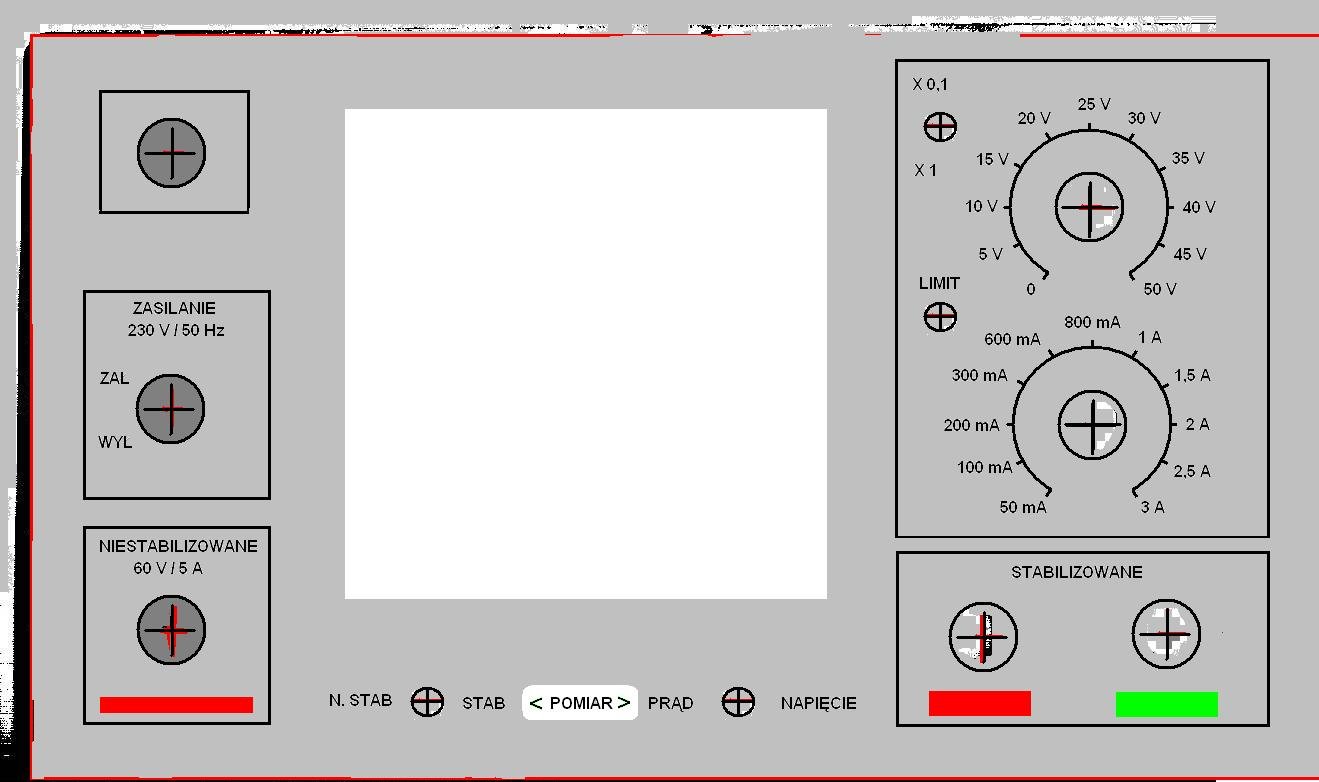
Task: Click the green bar under STABILIZOWANE
Action: coord(1166,704)
